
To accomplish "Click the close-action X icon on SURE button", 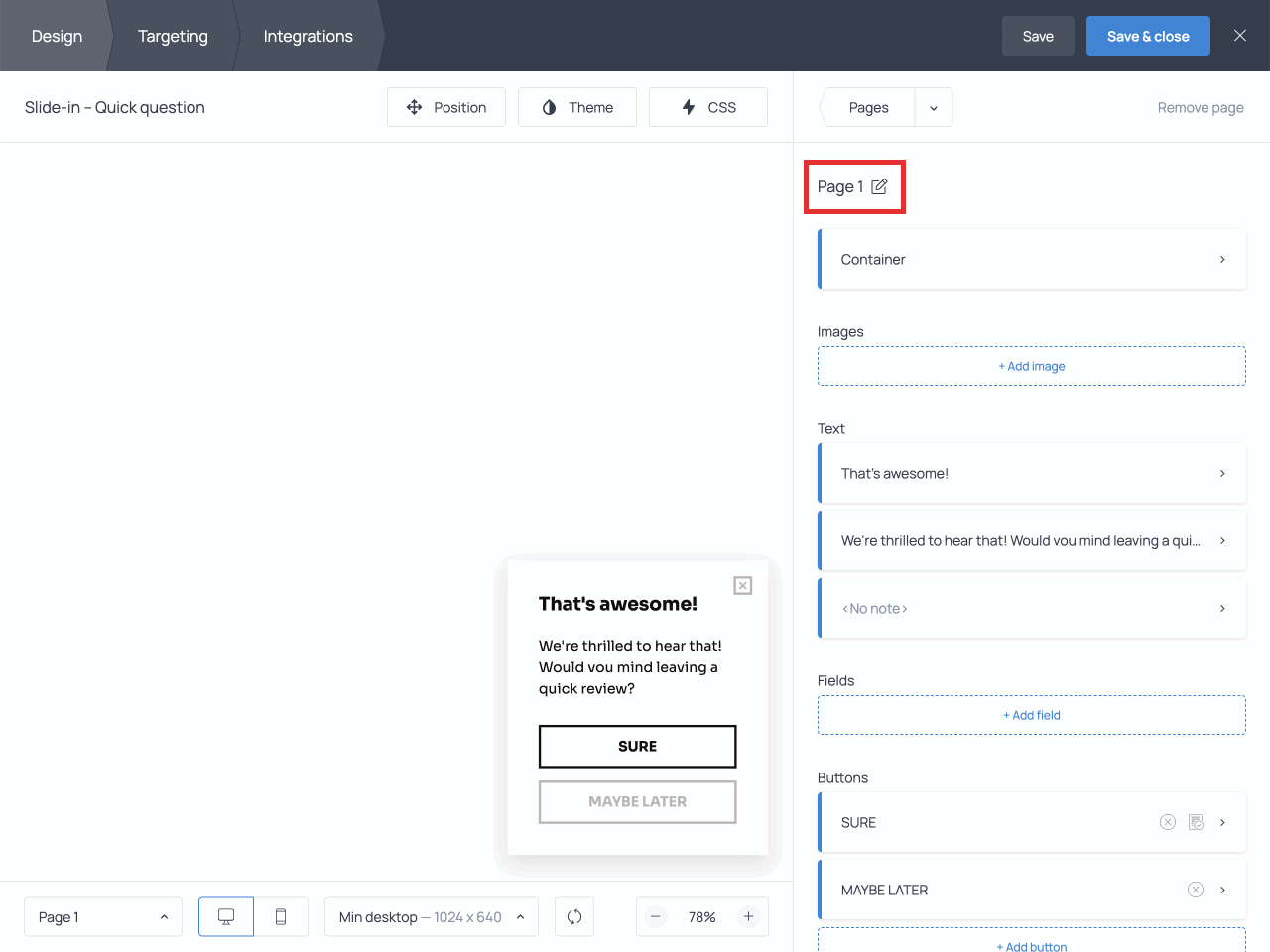I will pyautogui.click(x=1167, y=822).
